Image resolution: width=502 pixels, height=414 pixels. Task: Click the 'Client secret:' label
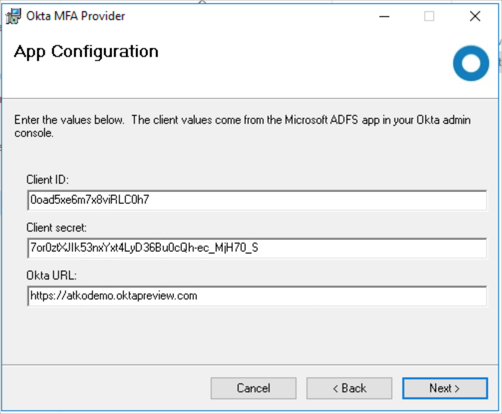click(56, 228)
